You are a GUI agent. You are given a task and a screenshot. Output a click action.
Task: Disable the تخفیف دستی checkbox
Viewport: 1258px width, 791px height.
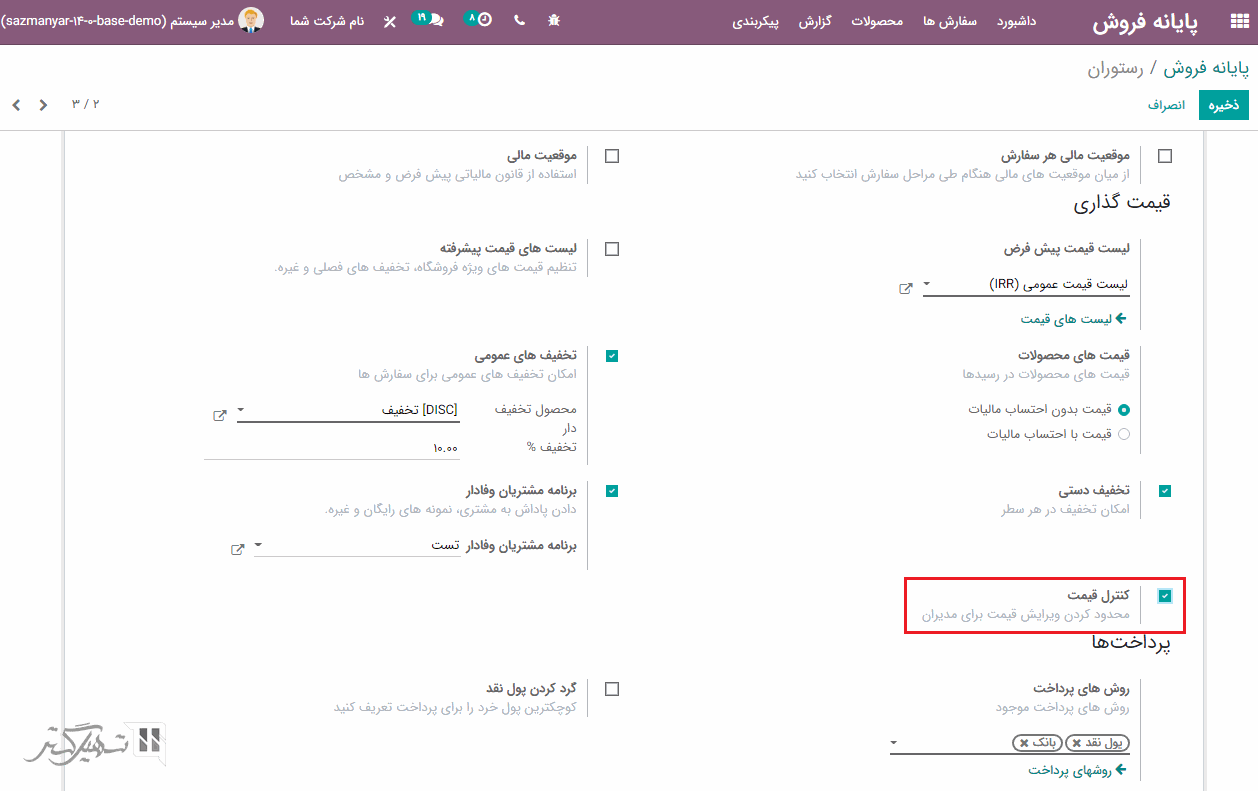click(x=1164, y=491)
